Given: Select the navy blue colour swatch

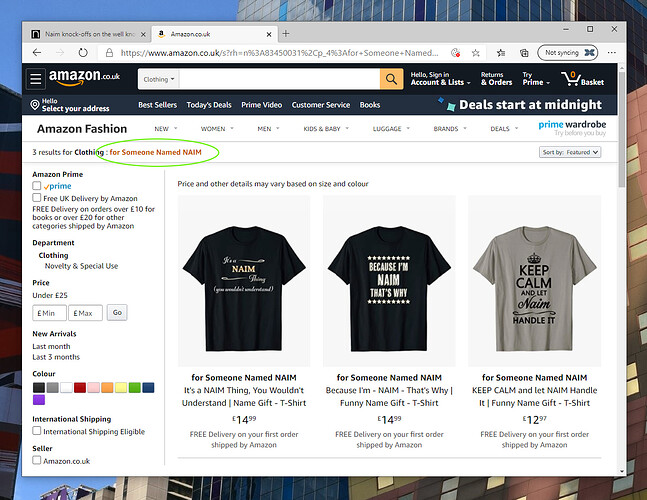Looking at the screenshot, I should (x=148, y=387).
